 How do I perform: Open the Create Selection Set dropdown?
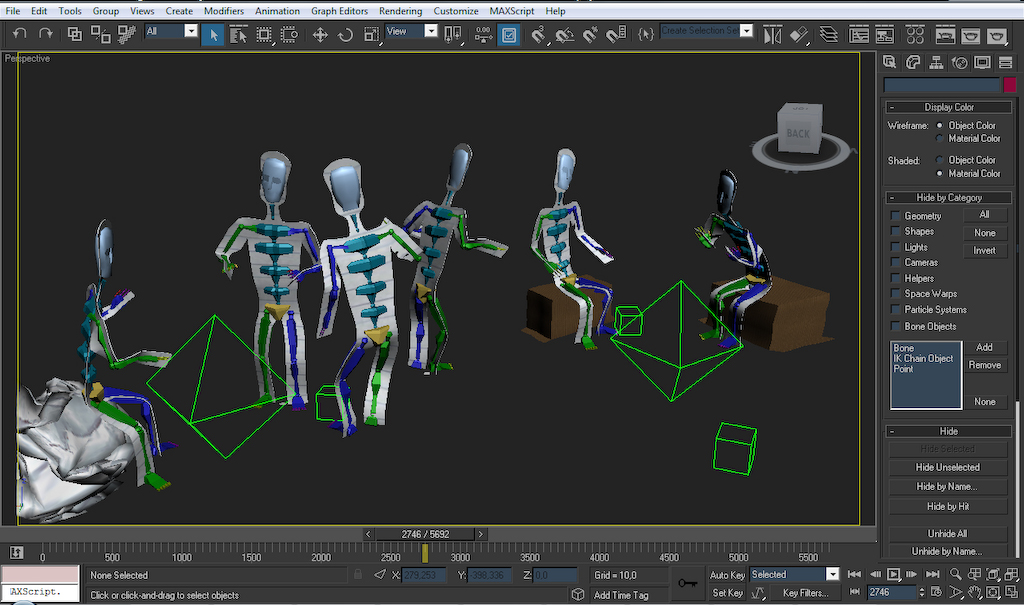click(x=746, y=31)
